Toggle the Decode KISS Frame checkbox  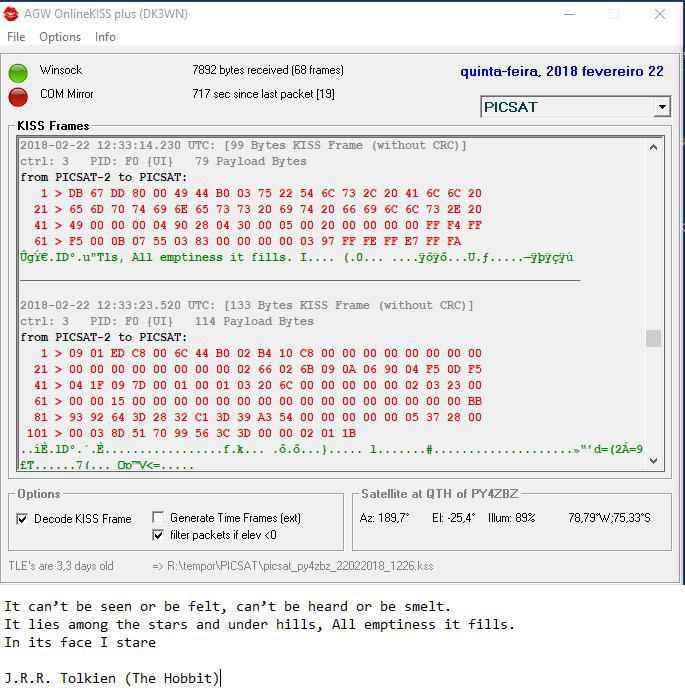click(x=22, y=519)
